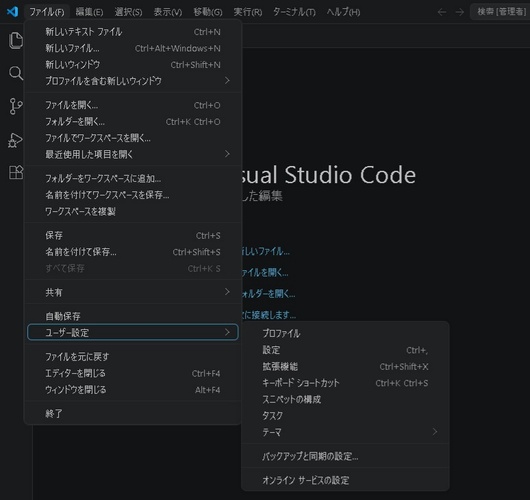Choose フォルダーを開く... in the File menu

click(x=133, y=121)
